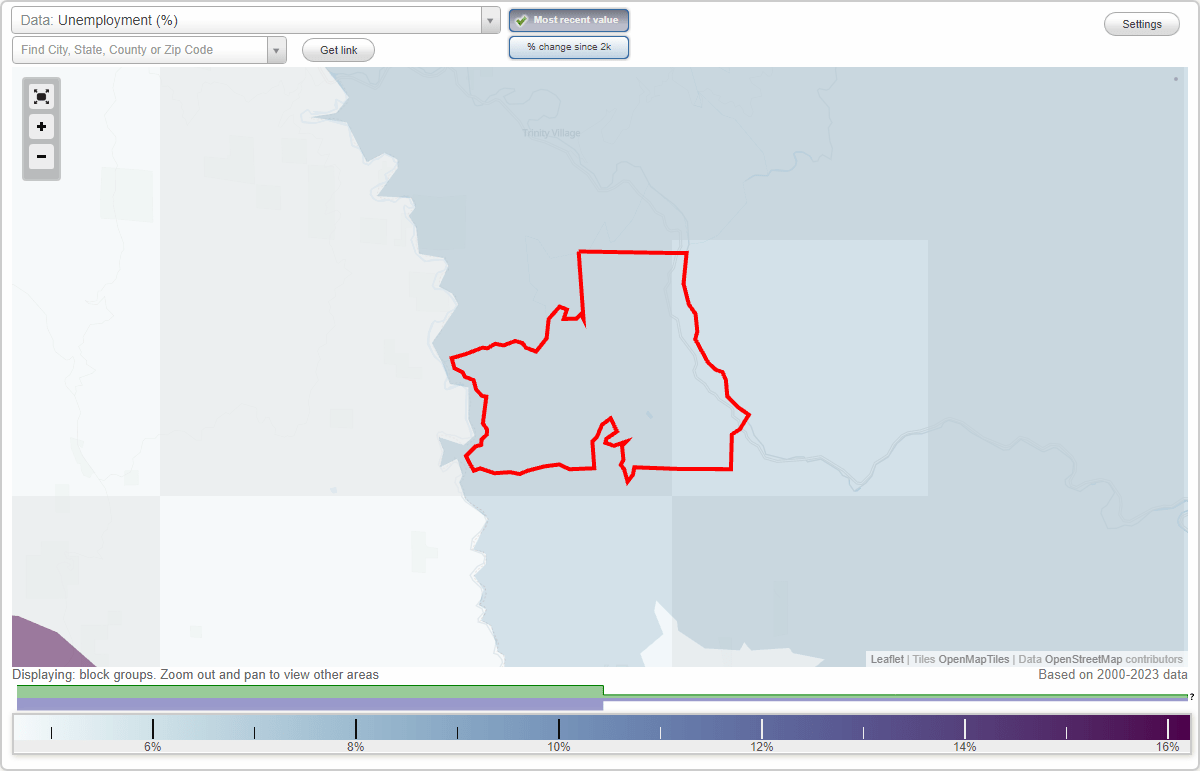The width and height of the screenshot is (1200, 771).
Task: Click the fit-map-to-extent icon
Action: coord(41,96)
